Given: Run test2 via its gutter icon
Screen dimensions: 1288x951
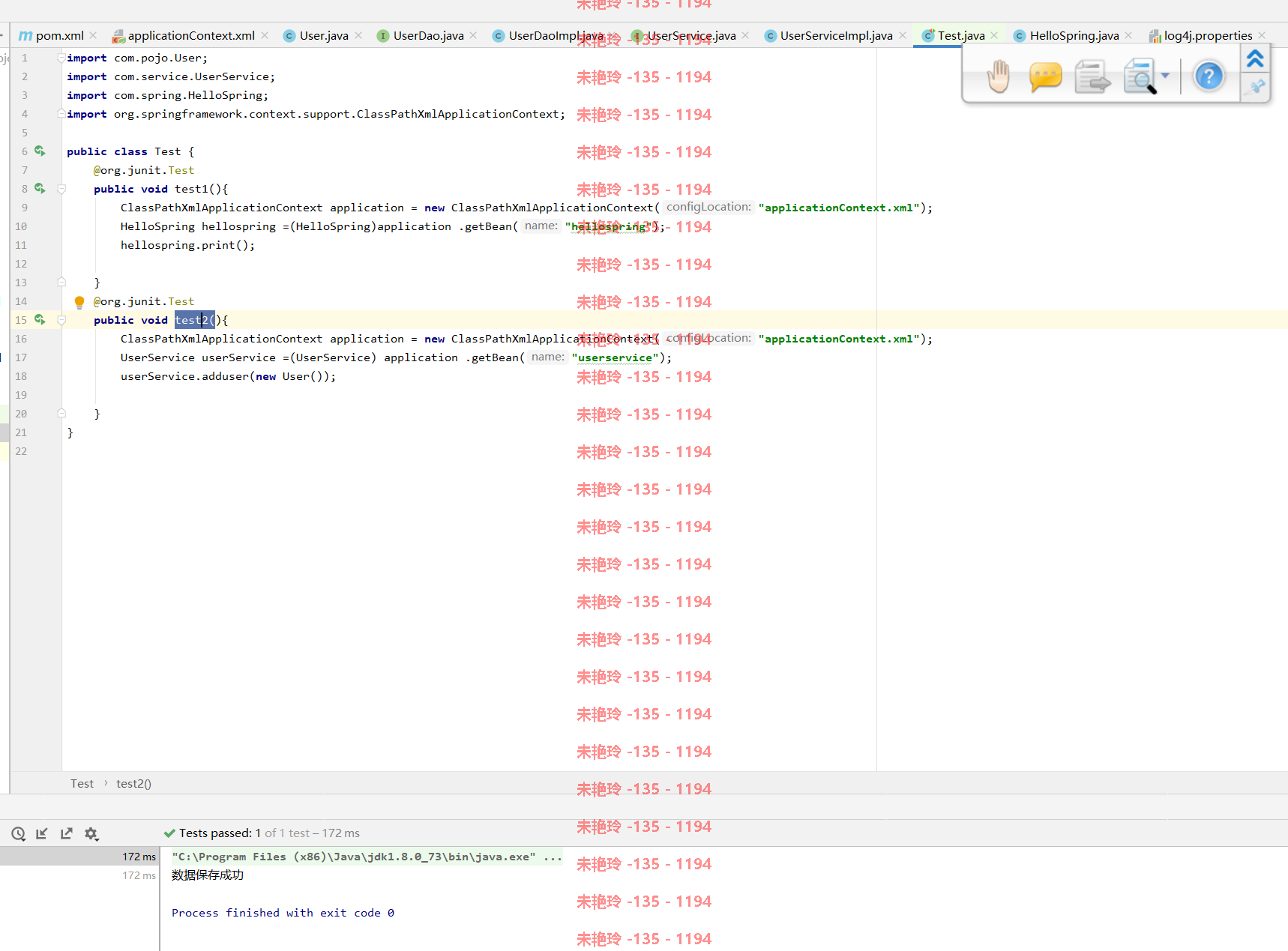Looking at the screenshot, I should (x=40, y=320).
